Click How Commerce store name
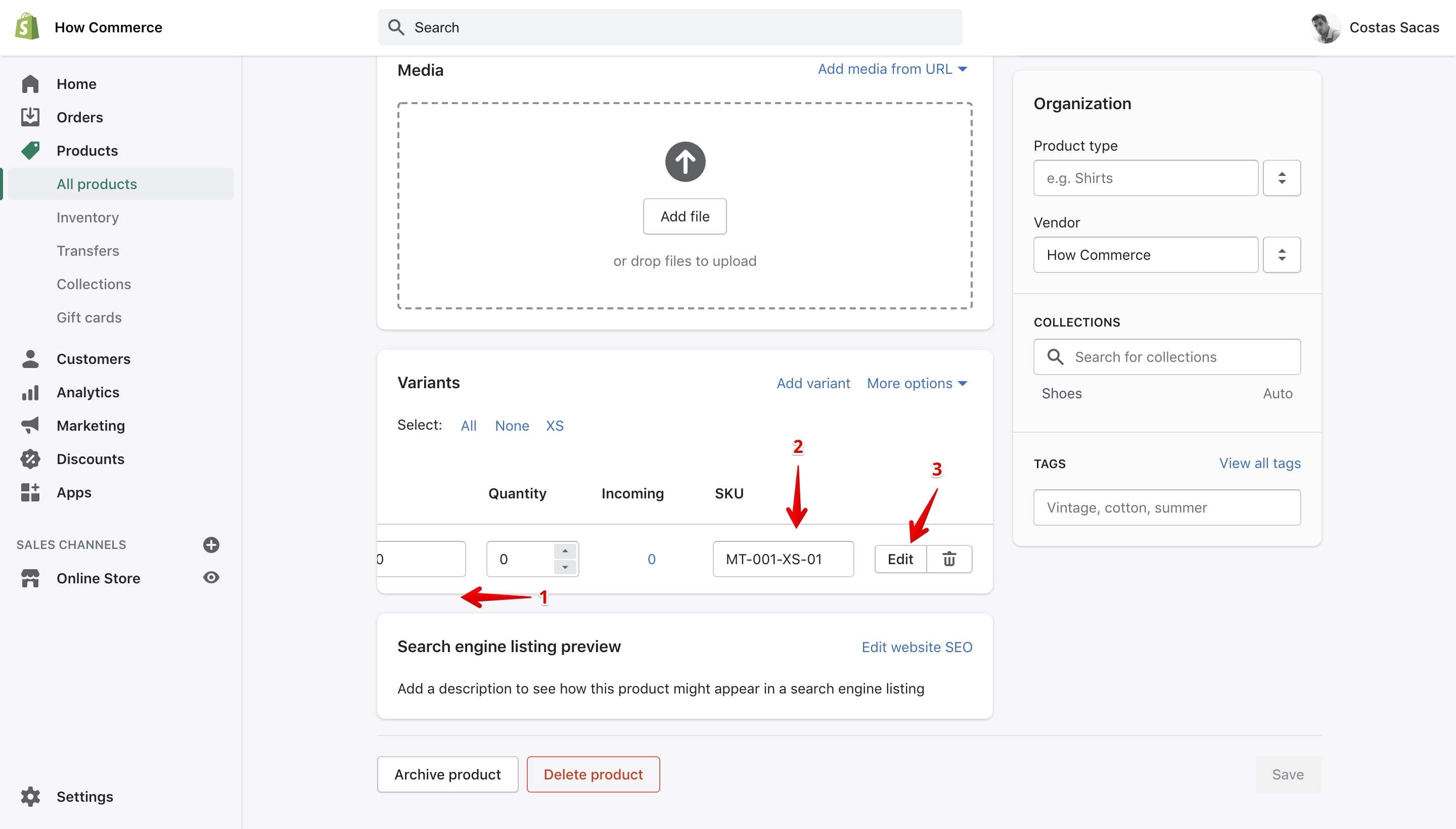This screenshot has height=829, width=1456. pos(108,27)
